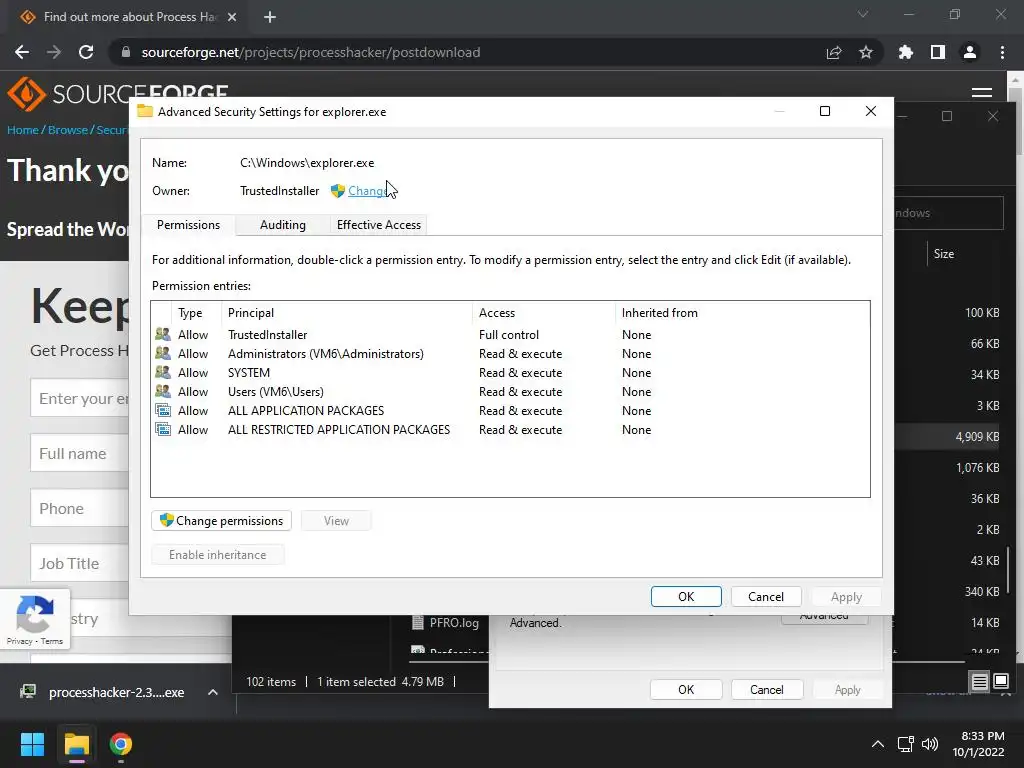The height and width of the screenshot is (768, 1024).
Task: Click the Change permissions button
Action: click(221, 520)
